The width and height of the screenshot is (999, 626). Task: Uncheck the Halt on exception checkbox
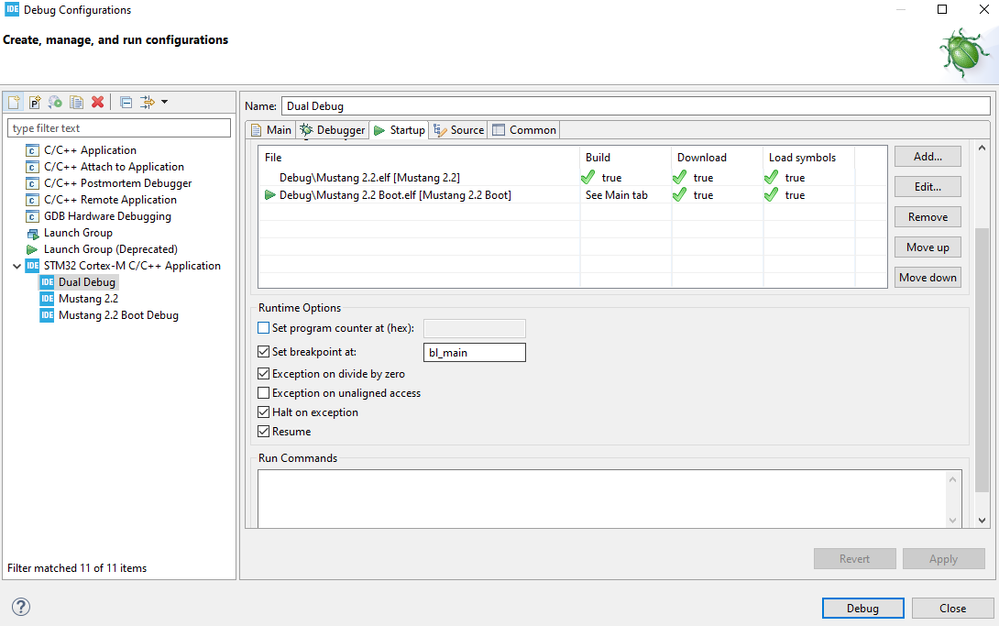point(263,412)
